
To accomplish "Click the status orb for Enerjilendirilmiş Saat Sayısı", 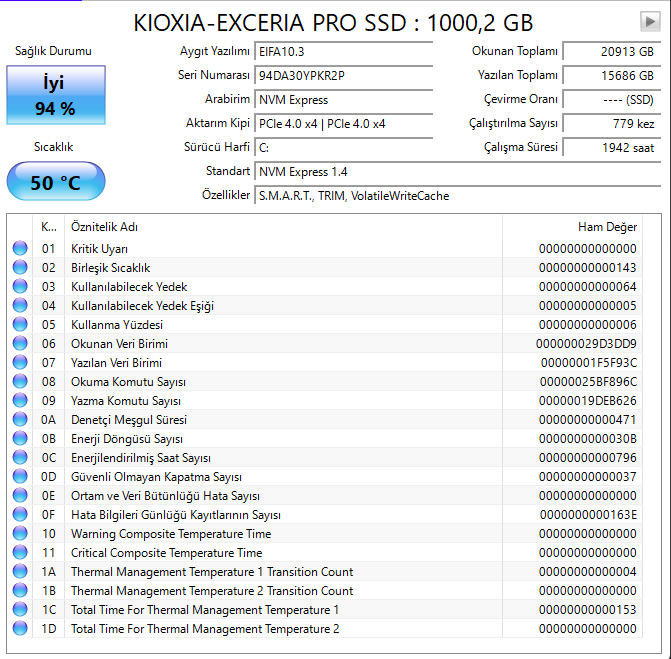I will pyautogui.click(x=20, y=457).
